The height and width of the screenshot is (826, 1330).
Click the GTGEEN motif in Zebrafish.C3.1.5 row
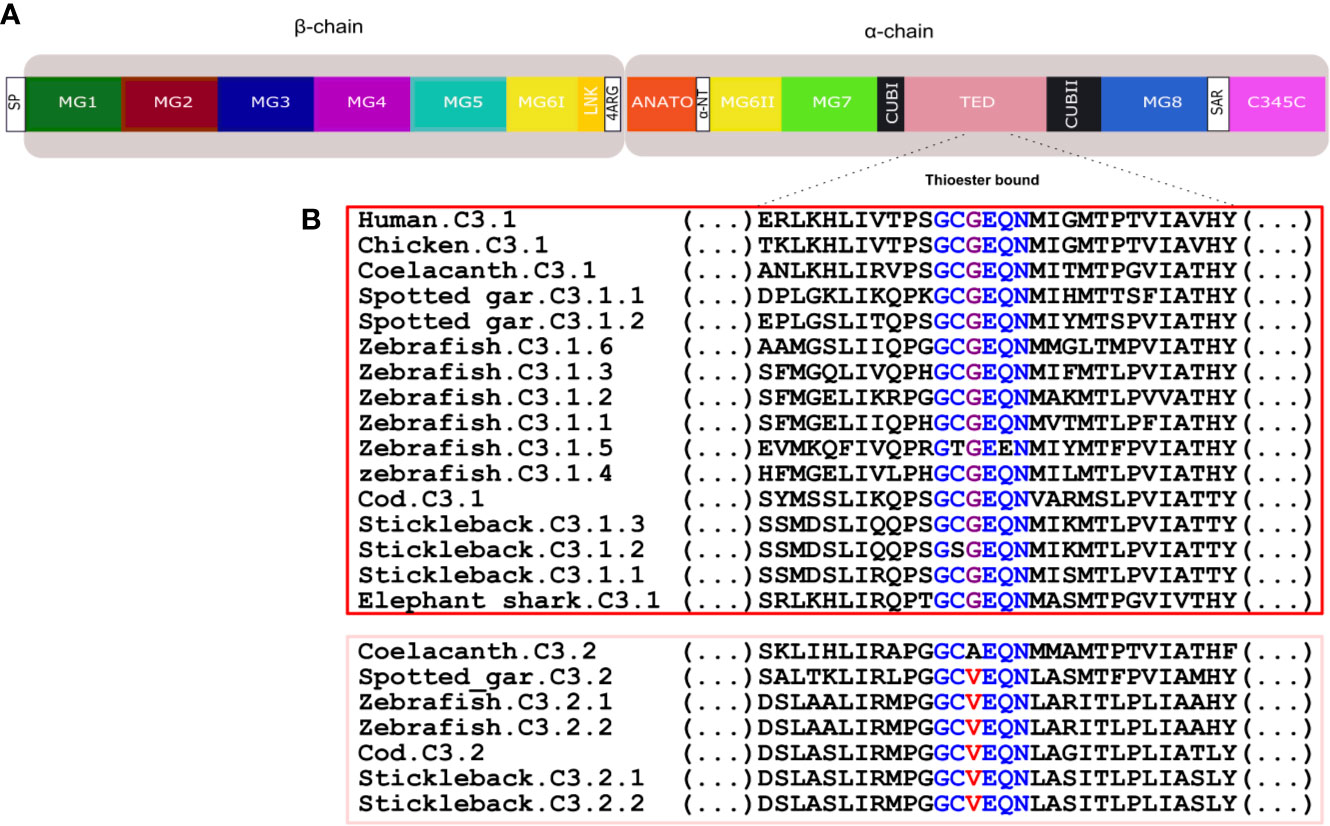click(981, 448)
